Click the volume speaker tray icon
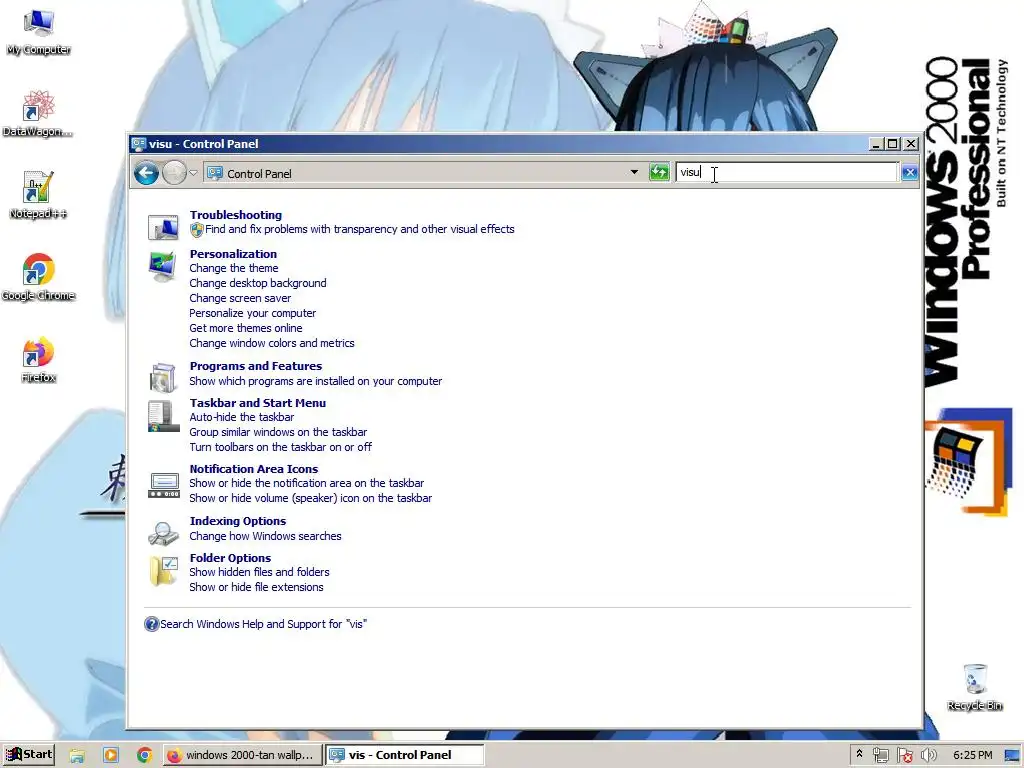The height and width of the screenshot is (768, 1024). pos(928,756)
